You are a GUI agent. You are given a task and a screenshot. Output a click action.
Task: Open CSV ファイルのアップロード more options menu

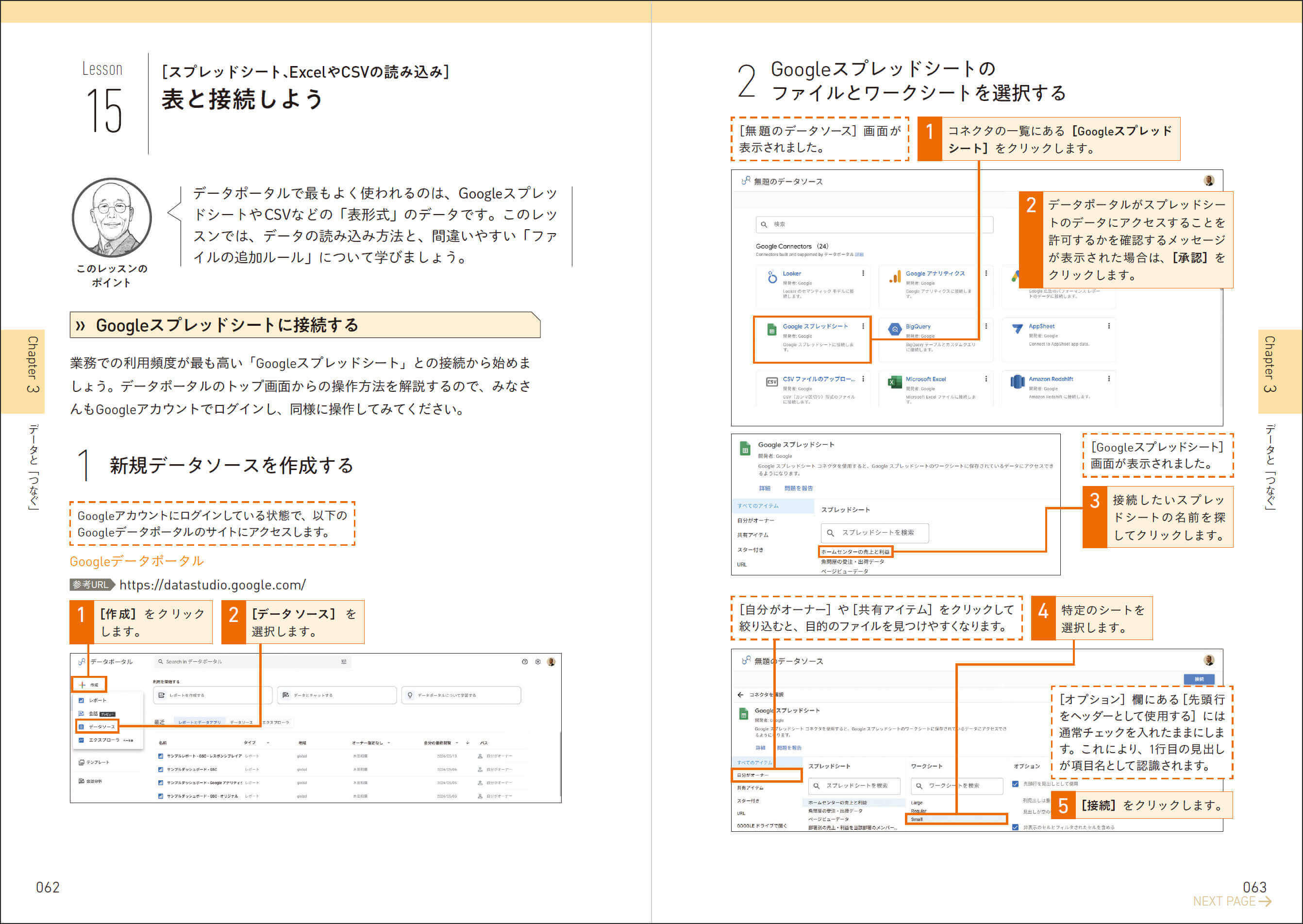pyautogui.click(x=863, y=379)
